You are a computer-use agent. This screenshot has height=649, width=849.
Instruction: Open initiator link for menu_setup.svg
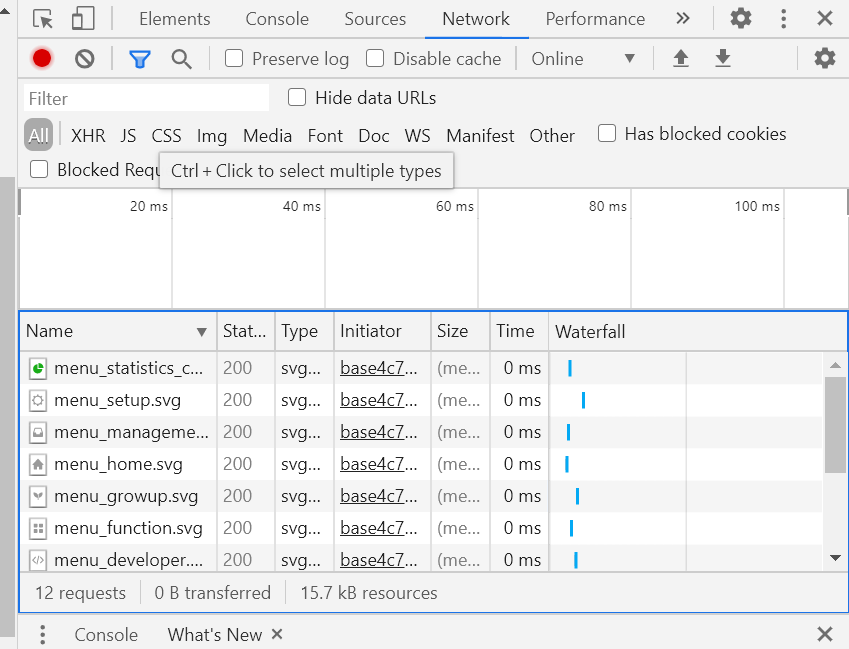click(371, 400)
